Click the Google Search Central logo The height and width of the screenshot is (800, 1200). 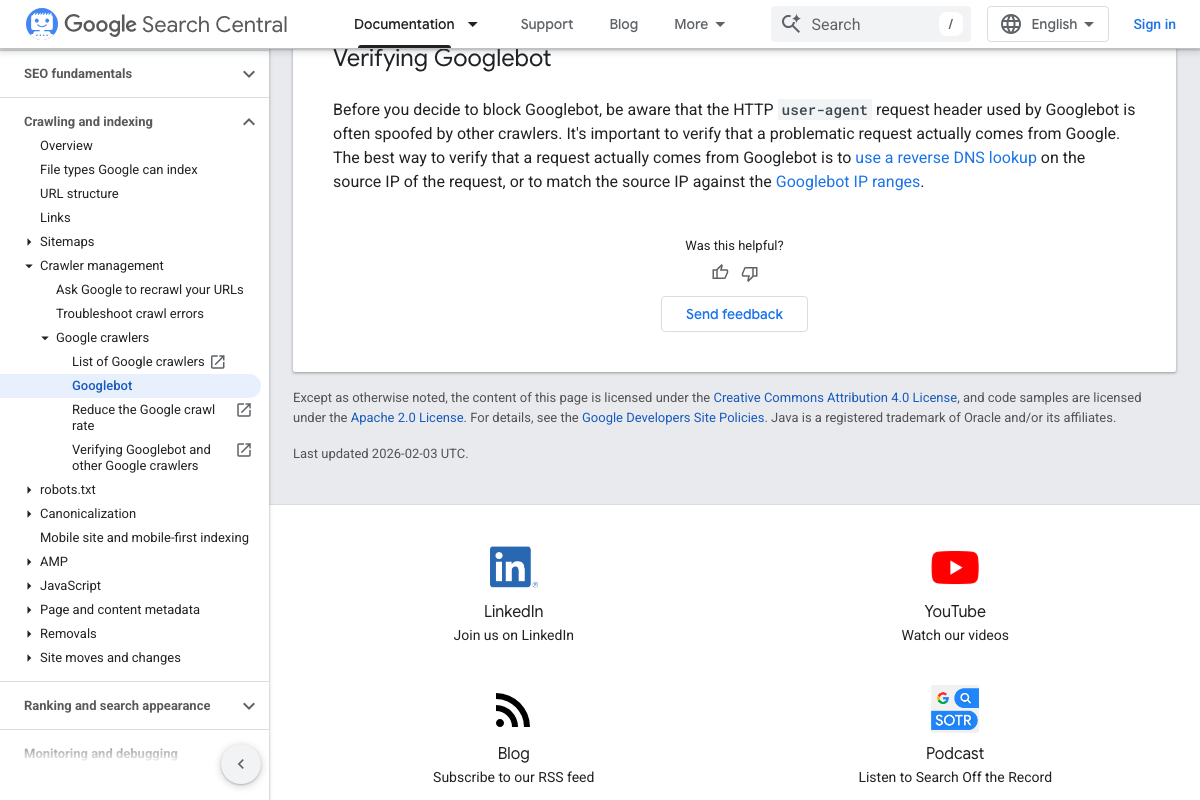pyautogui.click(x=157, y=24)
